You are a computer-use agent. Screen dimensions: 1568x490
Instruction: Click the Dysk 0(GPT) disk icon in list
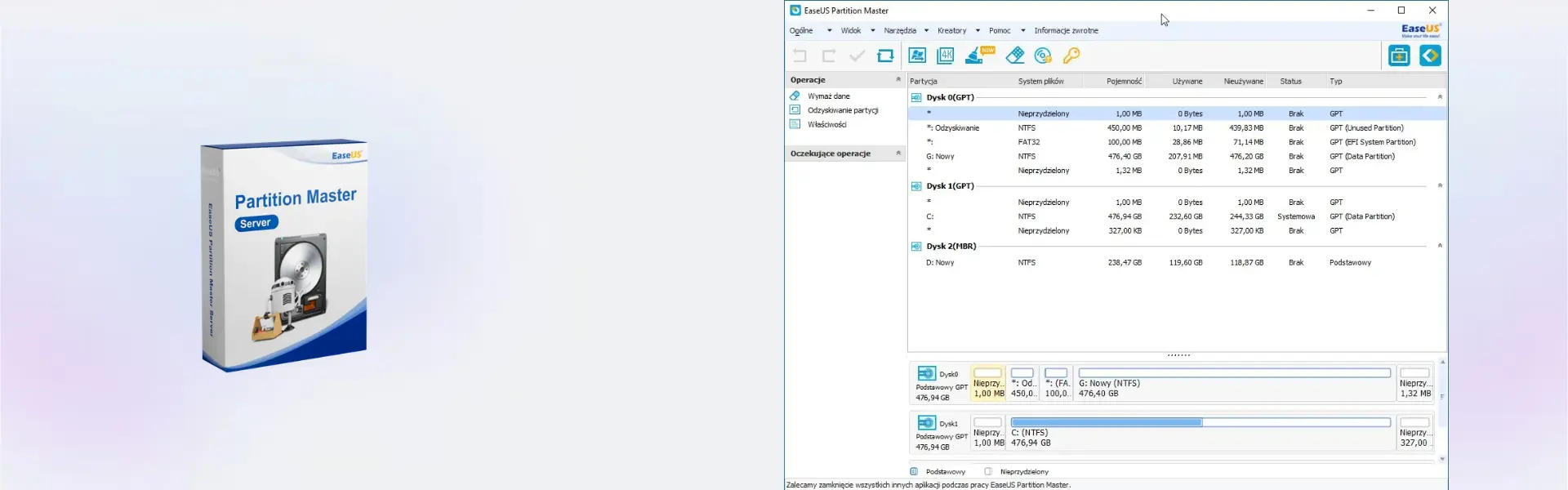(916, 97)
